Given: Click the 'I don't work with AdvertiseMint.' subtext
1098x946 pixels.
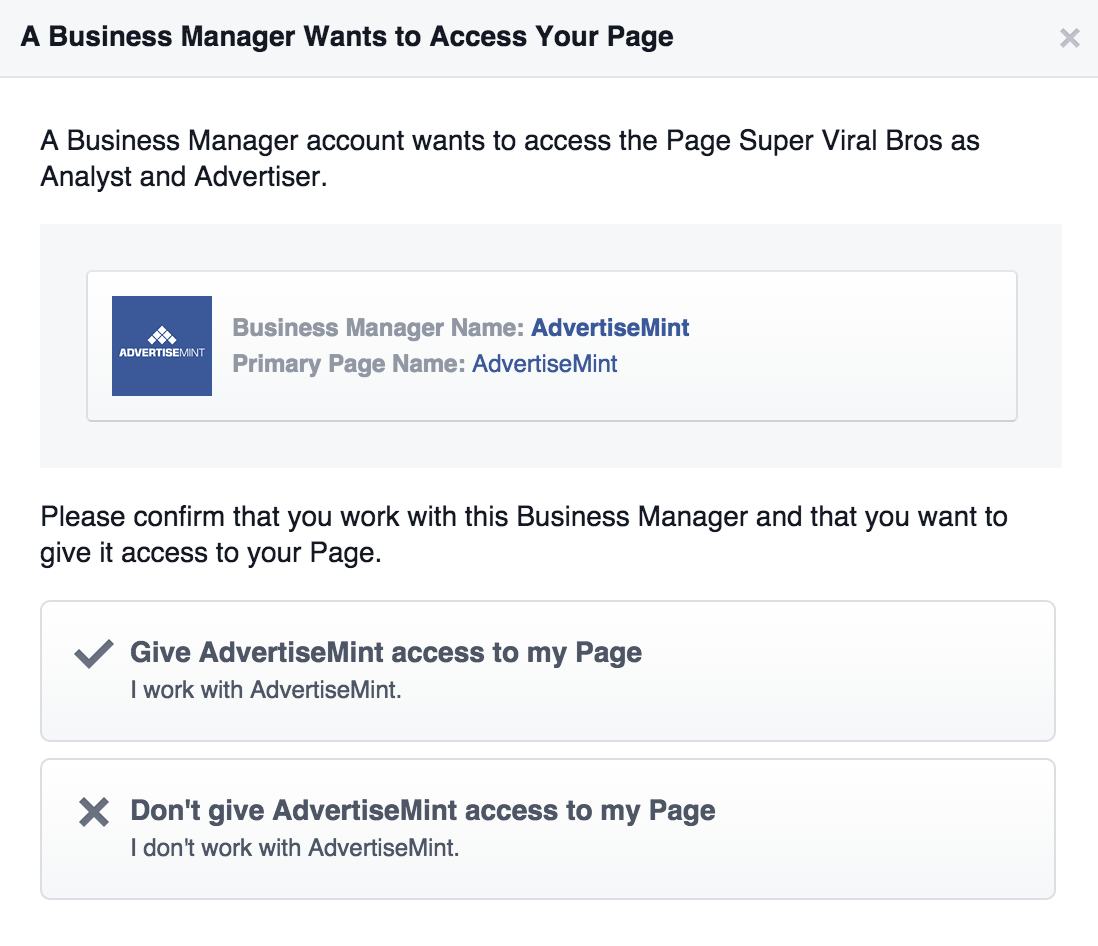Looking at the screenshot, I should pyautogui.click(x=295, y=848).
